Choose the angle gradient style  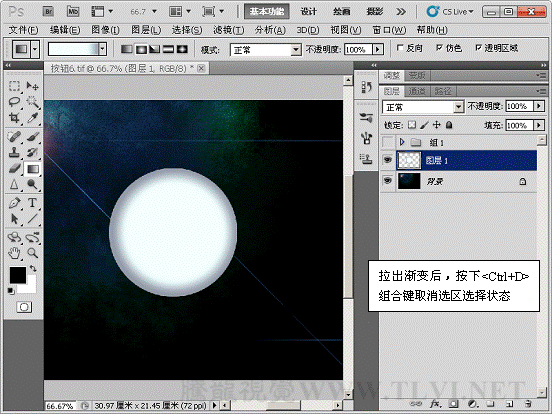click(155, 49)
